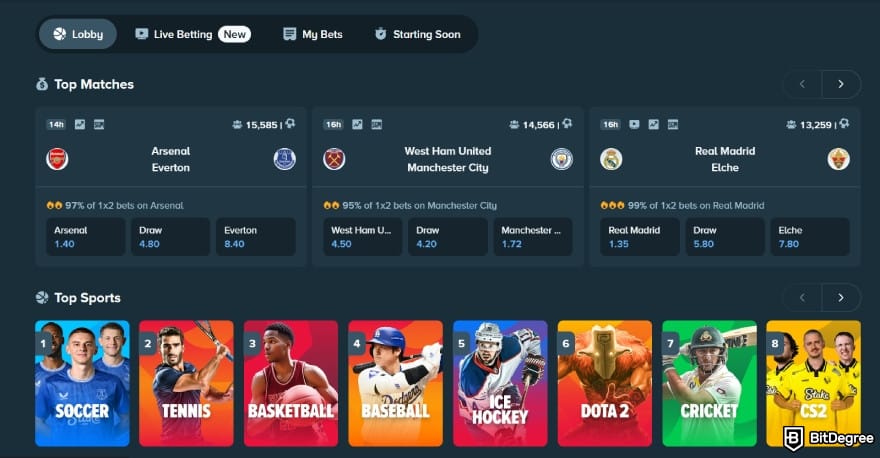880x458 pixels.
Task: Open the Live Betting tab
Action: 192,34
